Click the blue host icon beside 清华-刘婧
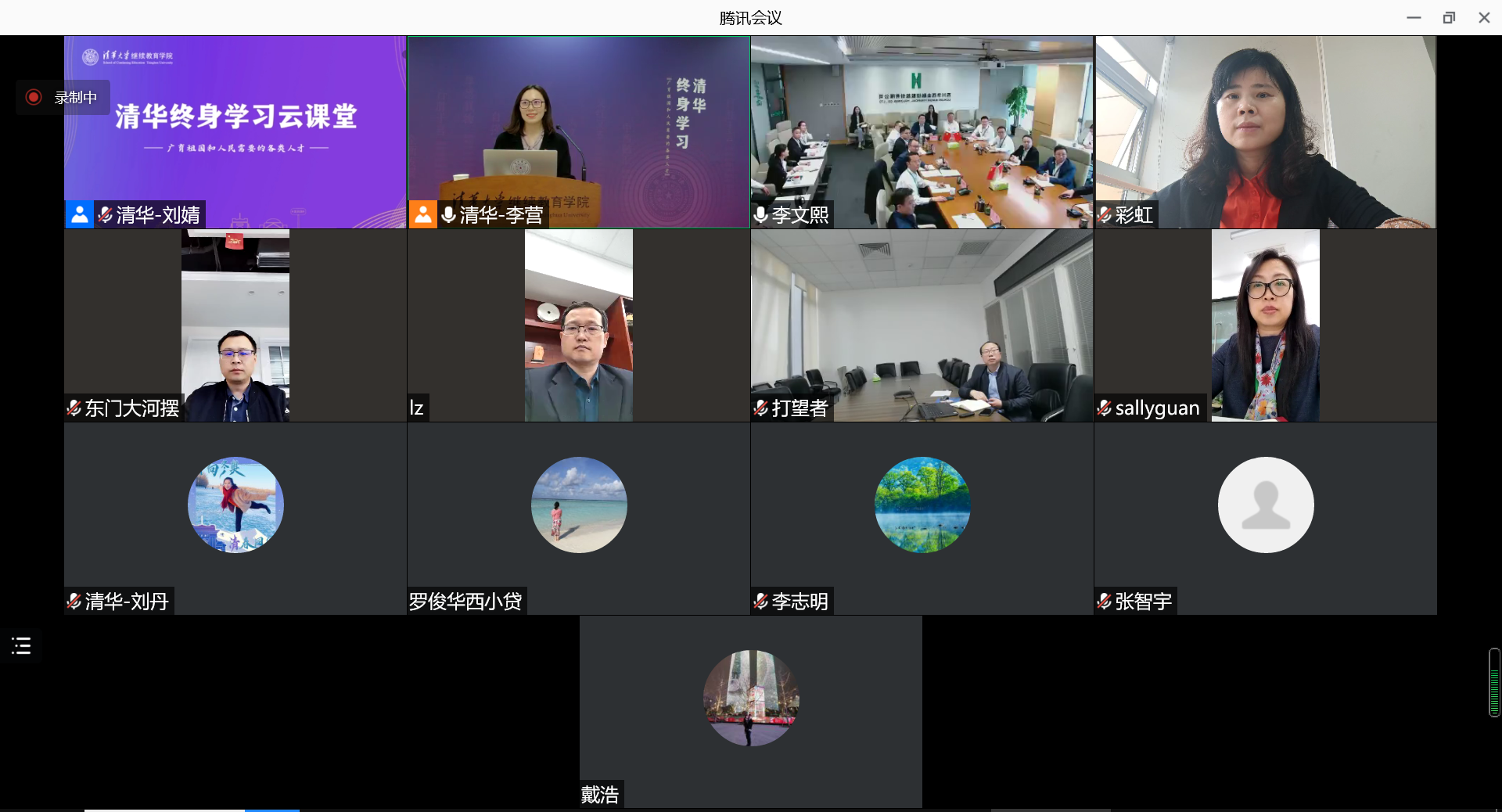This screenshot has width=1502, height=812. pos(80,214)
